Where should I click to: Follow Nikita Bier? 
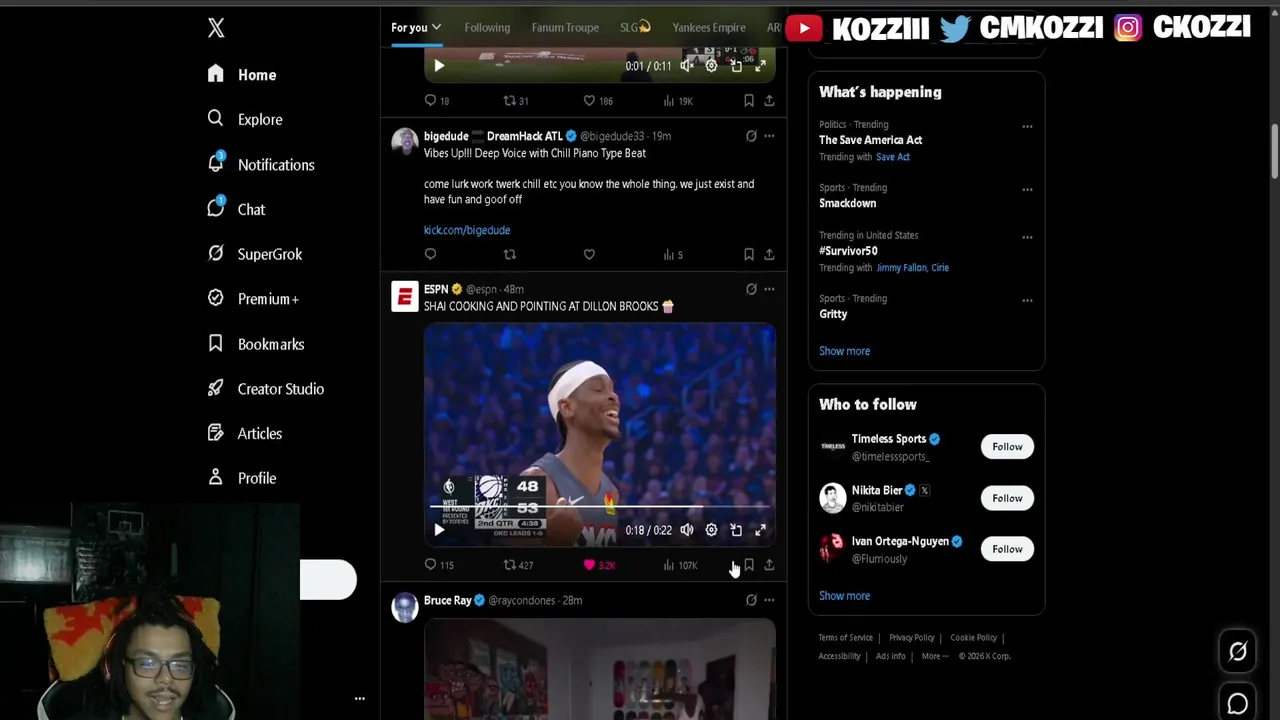1007,498
